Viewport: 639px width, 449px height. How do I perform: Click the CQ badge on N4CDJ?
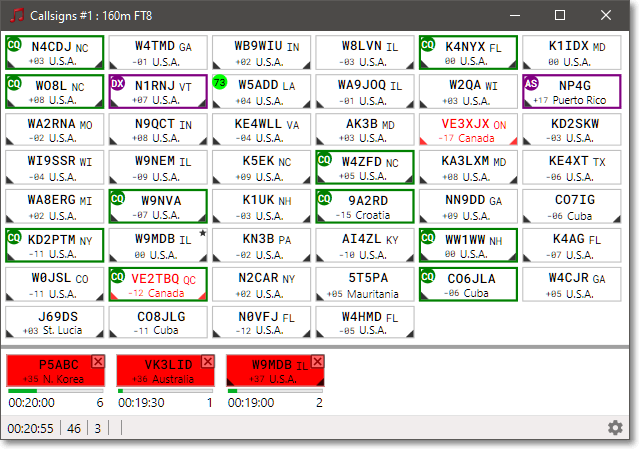coord(14,44)
